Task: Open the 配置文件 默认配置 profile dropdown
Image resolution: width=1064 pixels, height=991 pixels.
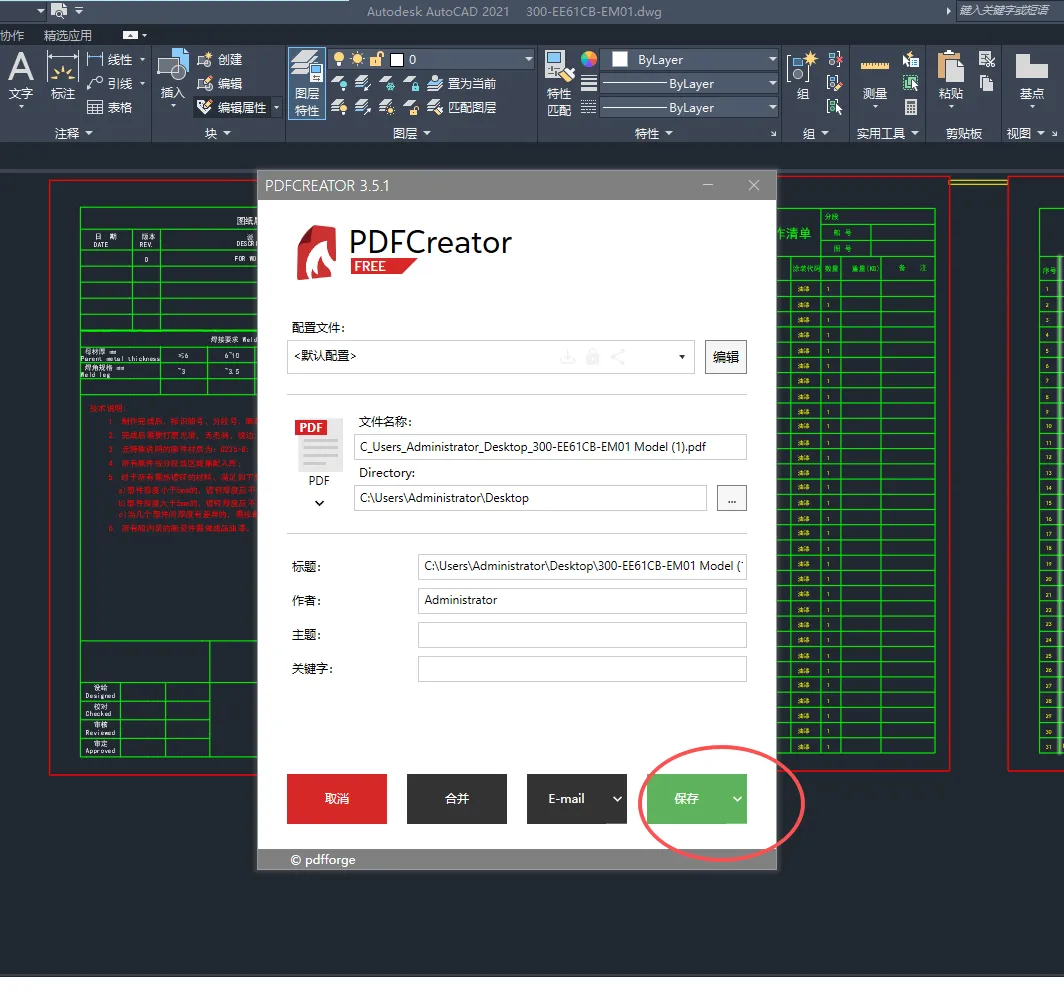Action: tap(682, 357)
